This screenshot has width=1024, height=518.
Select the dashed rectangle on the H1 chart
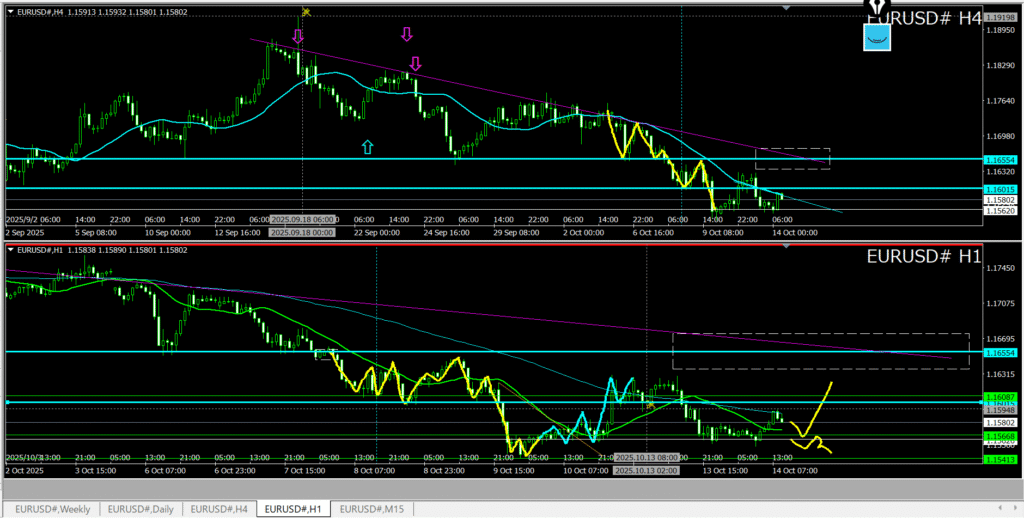pyautogui.click(x=820, y=334)
